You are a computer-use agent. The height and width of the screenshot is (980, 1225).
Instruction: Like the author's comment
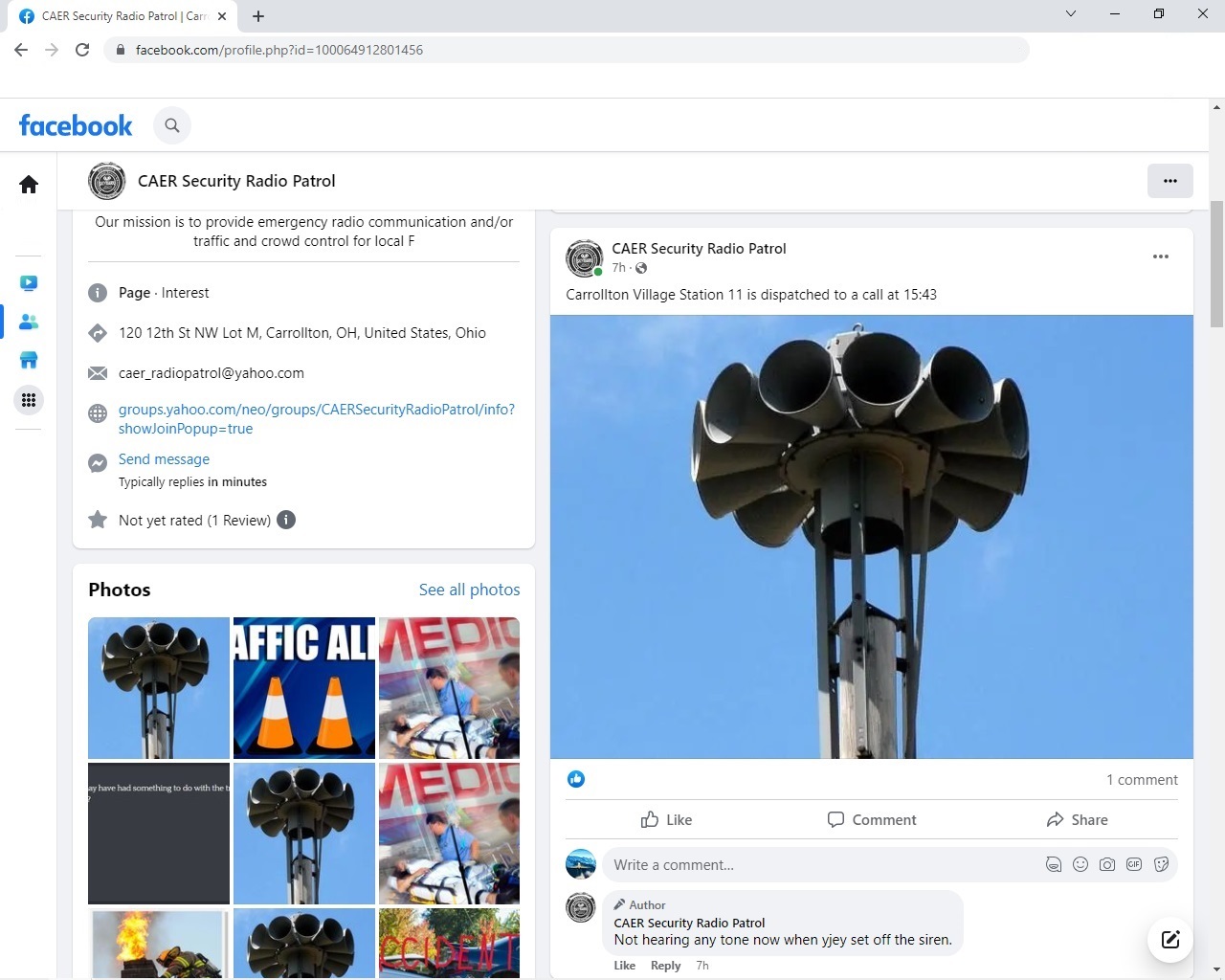point(625,966)
